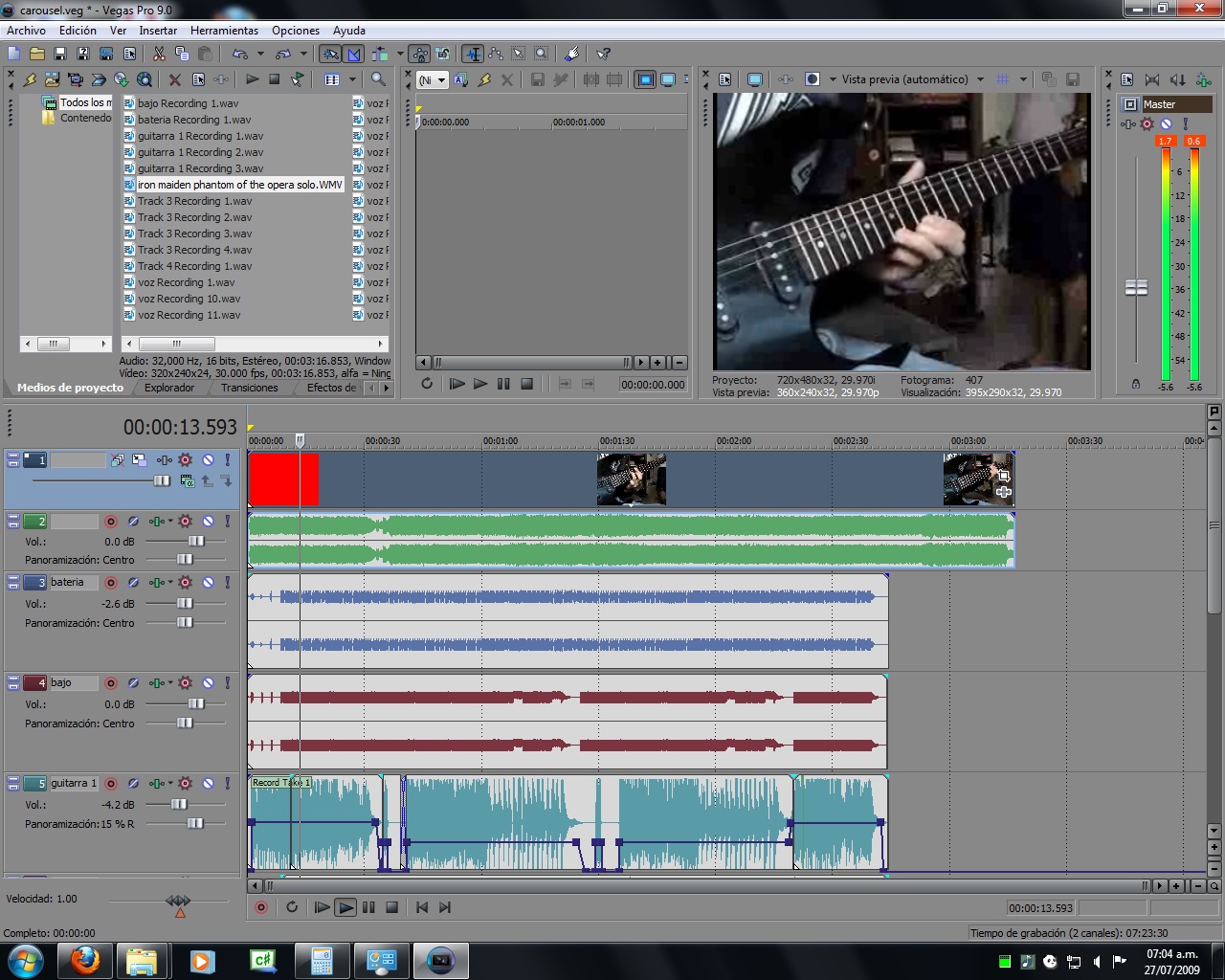Screen dimensions: 1225x980
Task: Open the Insertar menu
Action: click(158, 31)
